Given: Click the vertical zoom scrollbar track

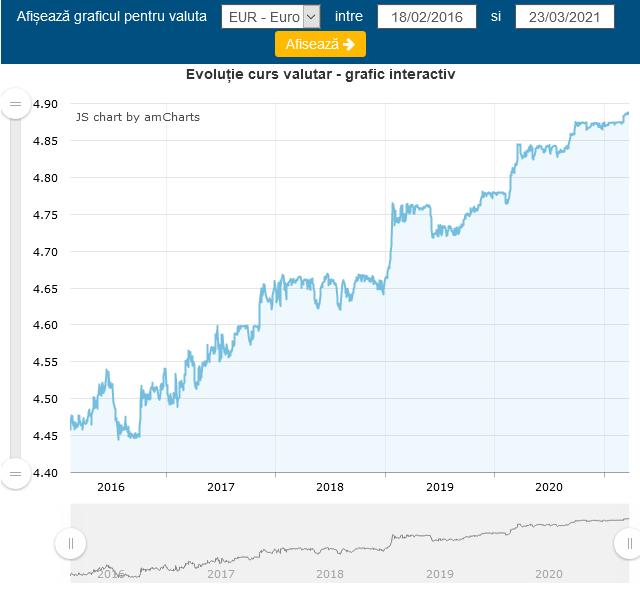Looking at the screenshot, I should [16, 289].
